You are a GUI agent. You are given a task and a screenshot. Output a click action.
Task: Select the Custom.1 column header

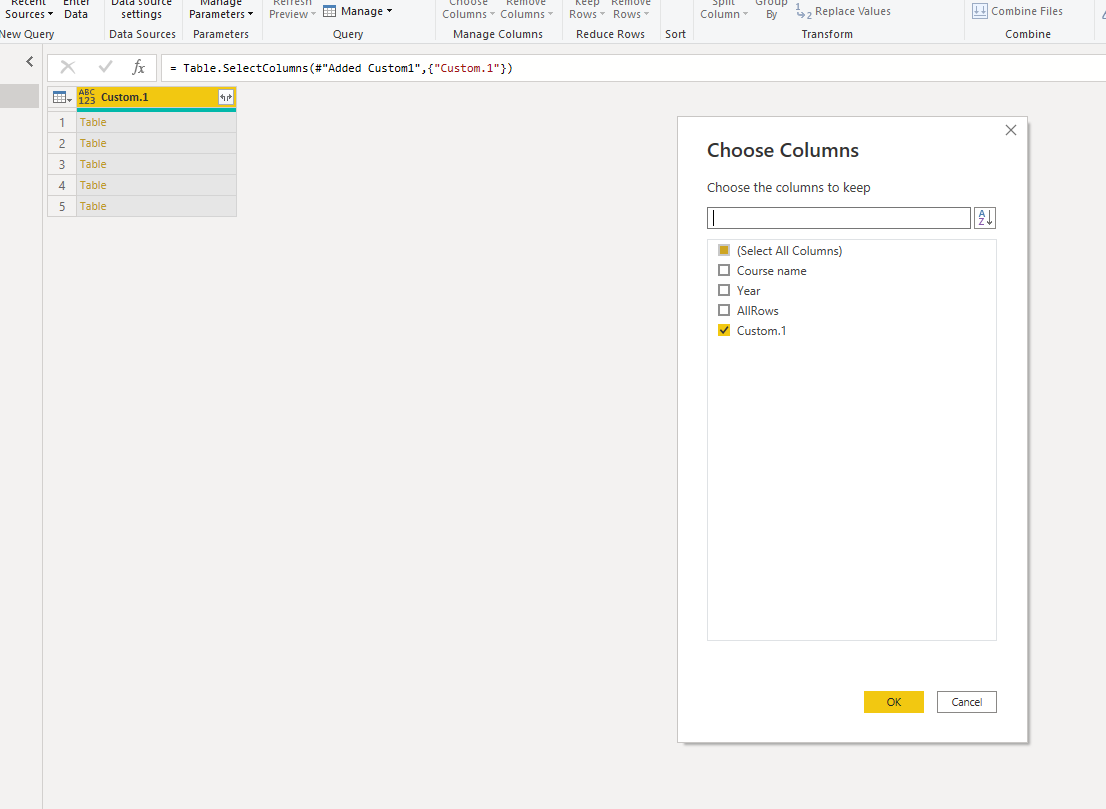click(x=156, y=97)
